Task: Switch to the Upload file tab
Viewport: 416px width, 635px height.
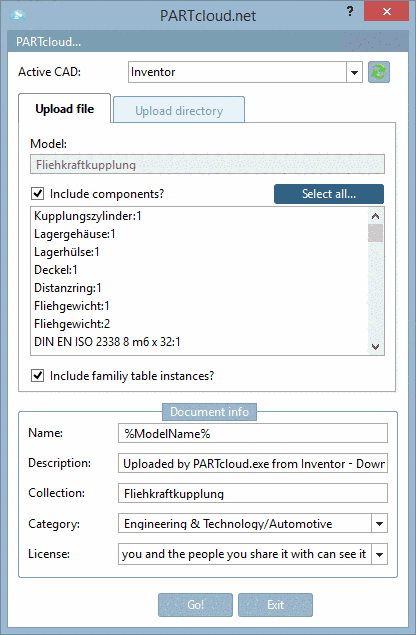Action: pos(64,109)
